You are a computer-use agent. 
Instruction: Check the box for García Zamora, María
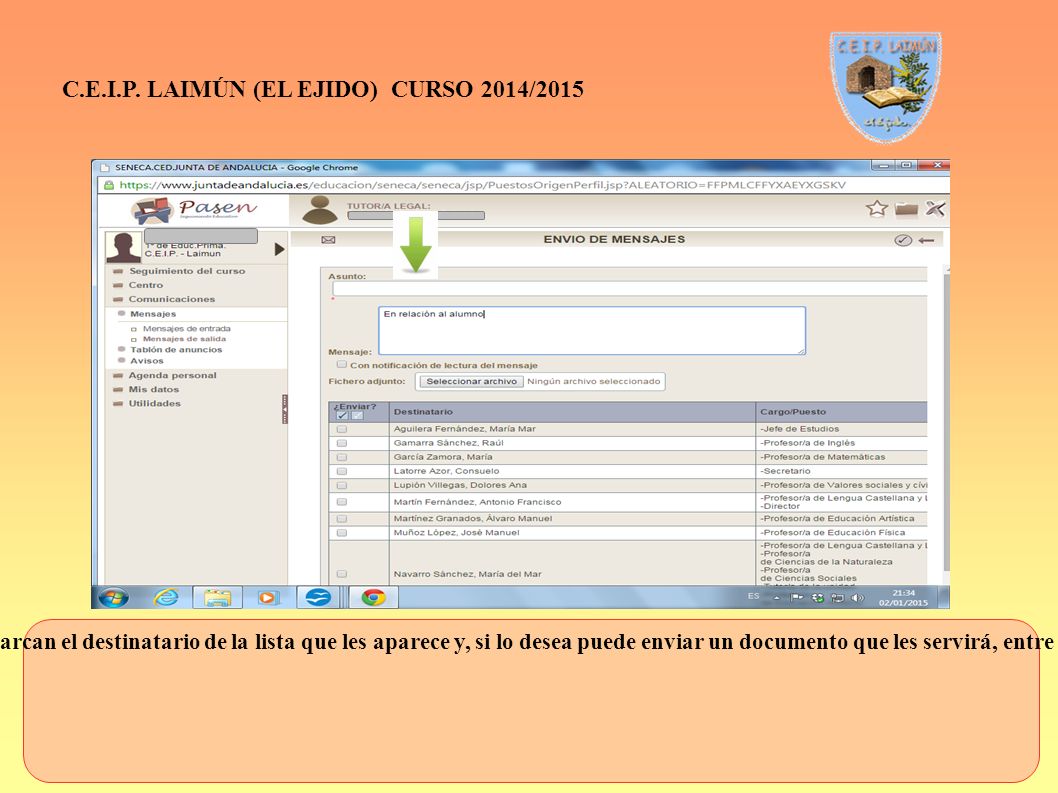[x=342, y=457]
